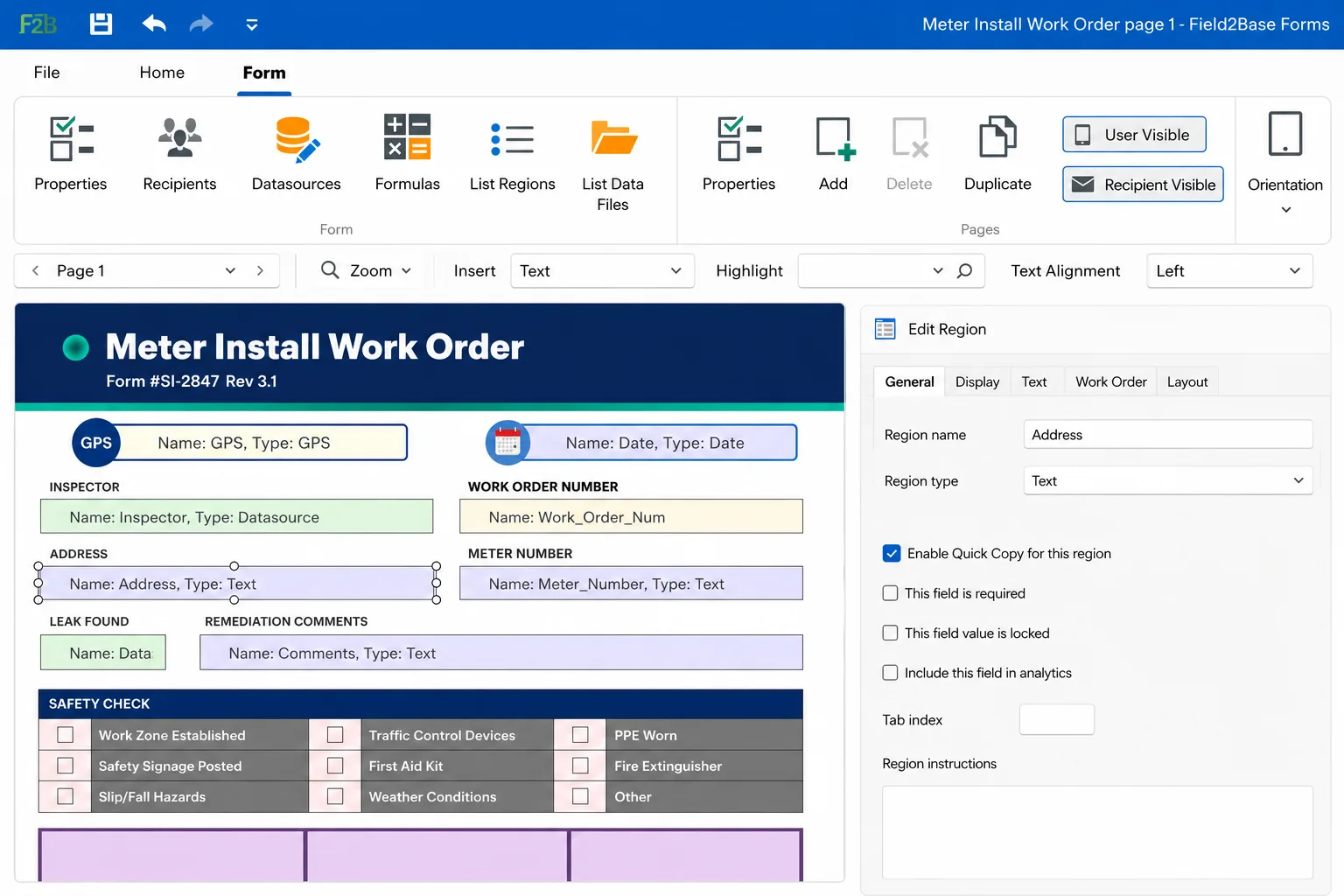The height and width of the screenshot is (896, 1344).
Task: Check the Weather Conditions box
Action: (335, 796)
